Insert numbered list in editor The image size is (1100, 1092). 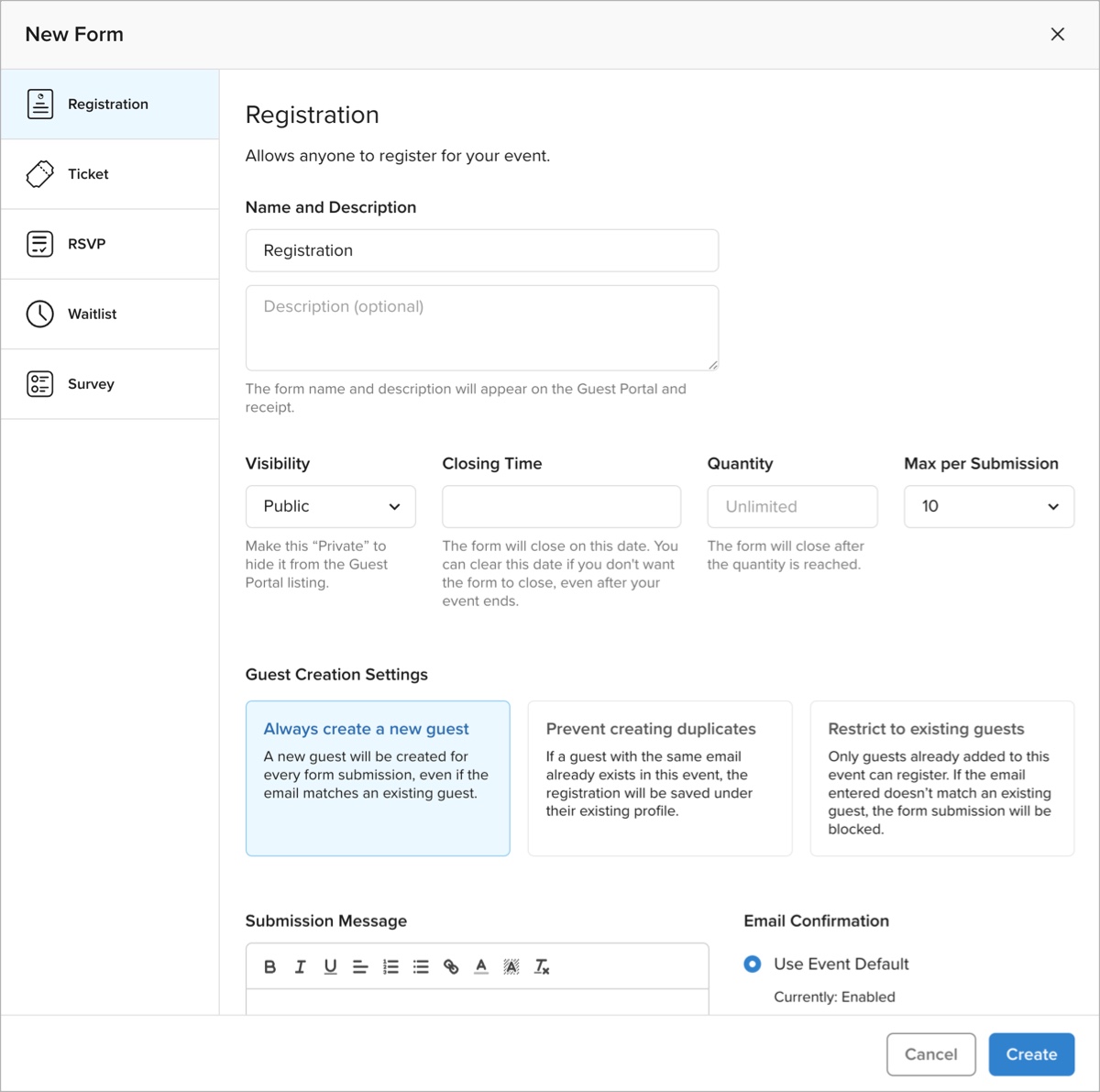point(390,966)
